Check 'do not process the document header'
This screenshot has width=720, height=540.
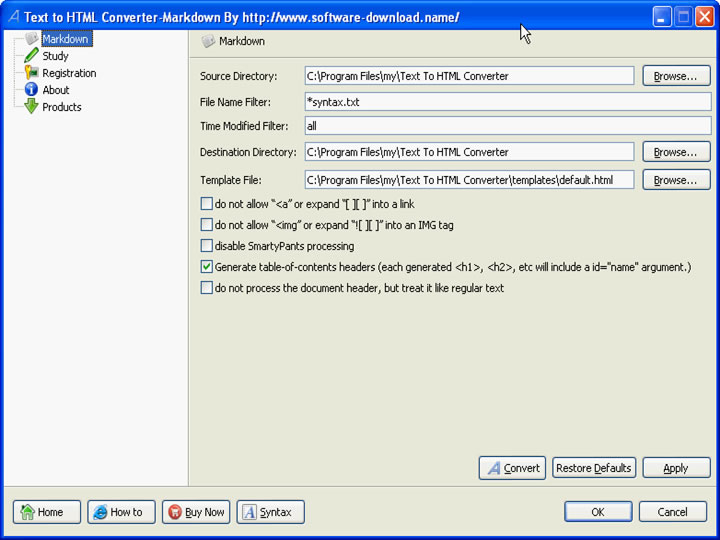(x=207, y=288)
